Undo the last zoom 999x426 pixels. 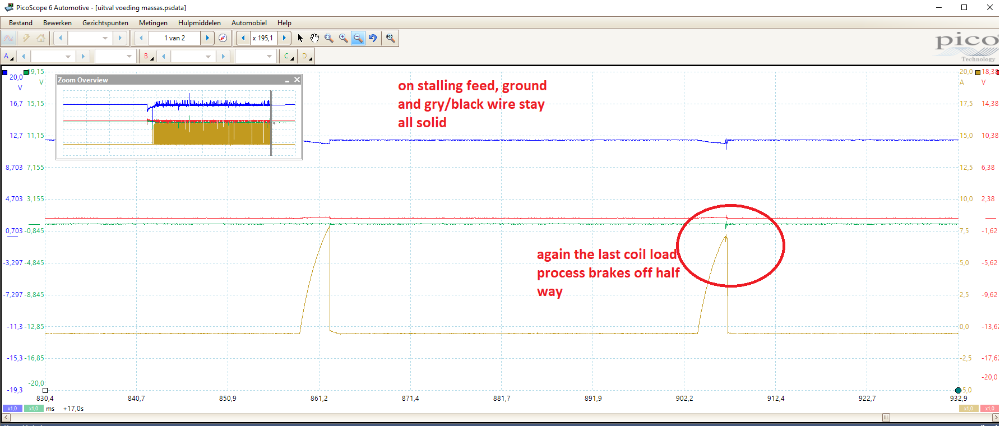coord(372,38)
